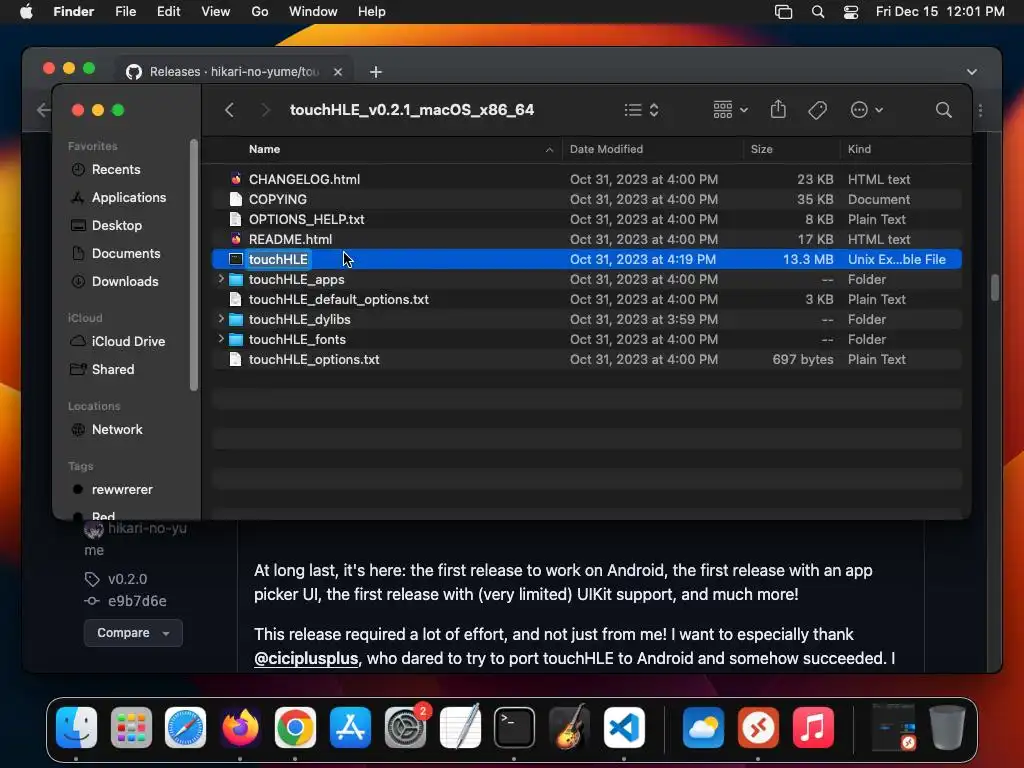Expand the touchHLE_dylibs folder
The image size is (1024, 768).
221,319
